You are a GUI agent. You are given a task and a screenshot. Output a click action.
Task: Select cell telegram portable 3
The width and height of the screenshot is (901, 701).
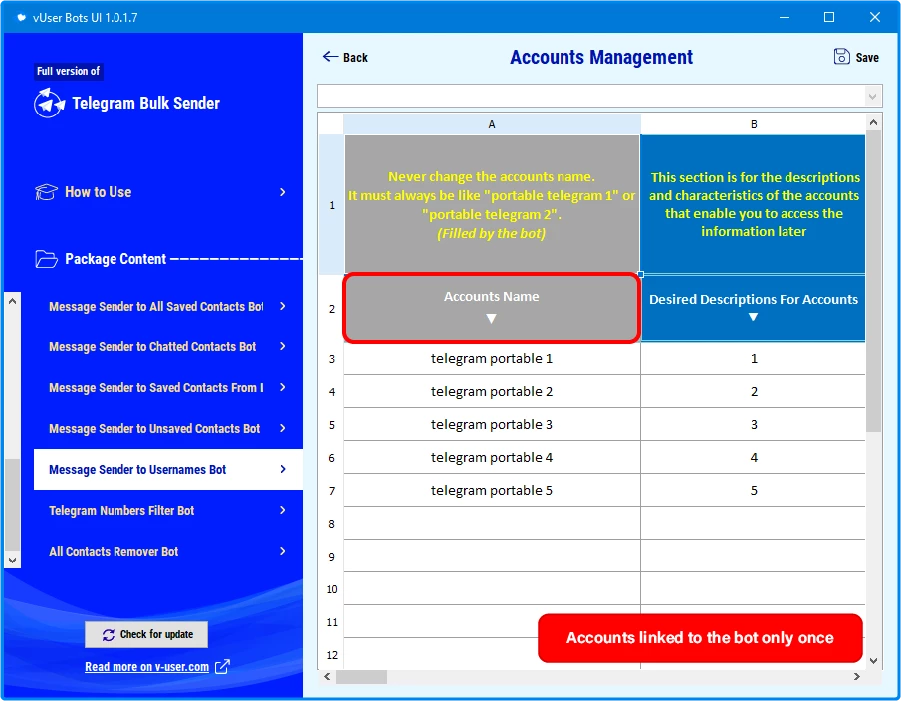tap(492, 425)
